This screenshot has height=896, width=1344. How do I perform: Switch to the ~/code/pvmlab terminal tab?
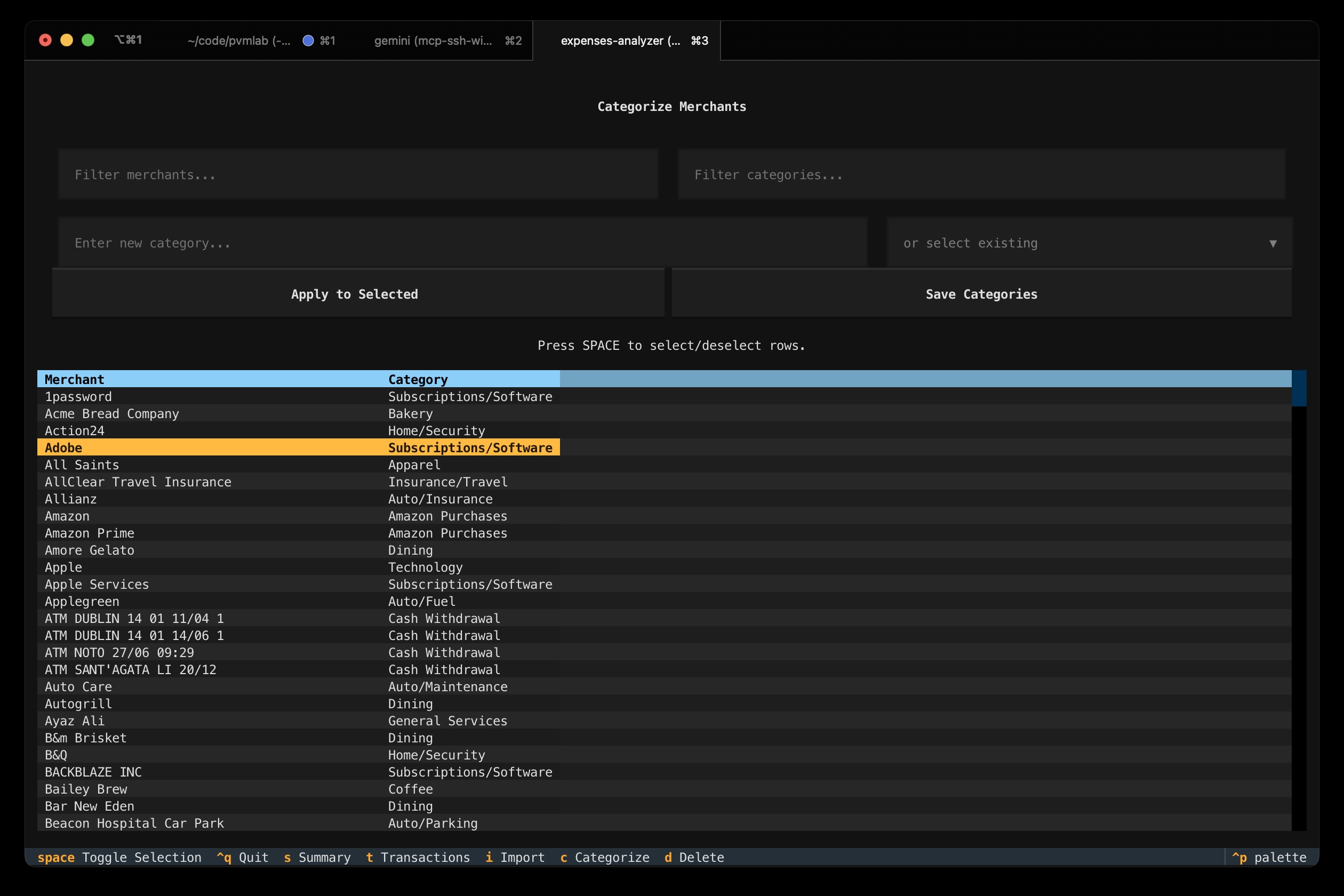[x=240, y=41]
